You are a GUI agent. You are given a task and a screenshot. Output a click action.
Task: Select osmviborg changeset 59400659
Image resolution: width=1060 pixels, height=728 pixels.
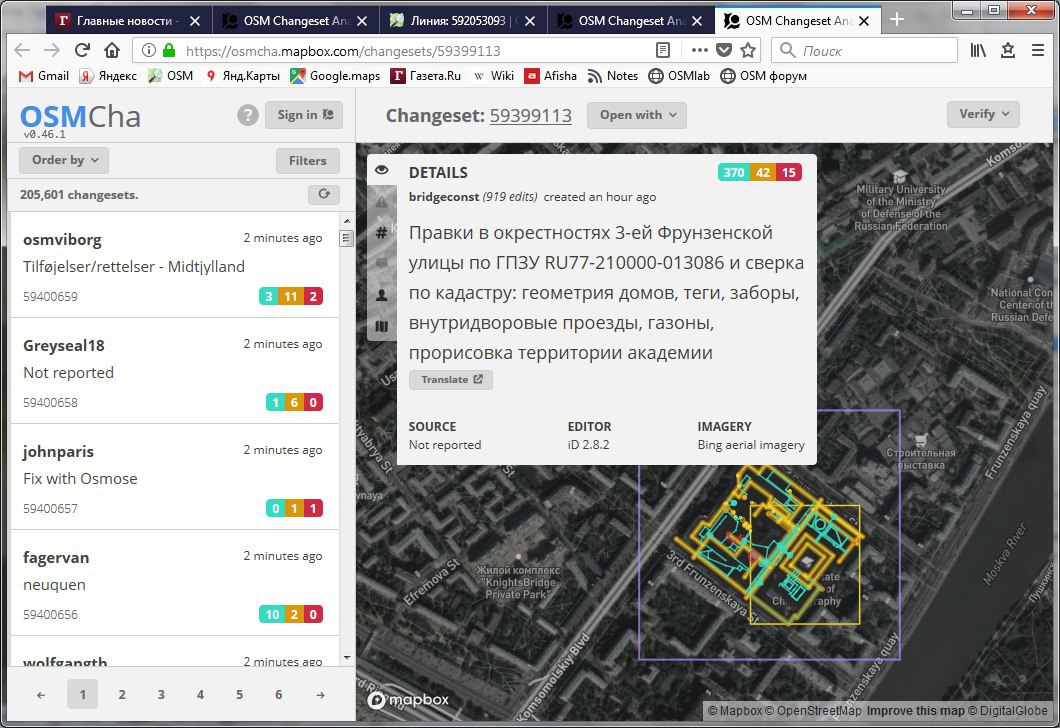point(174,265)
